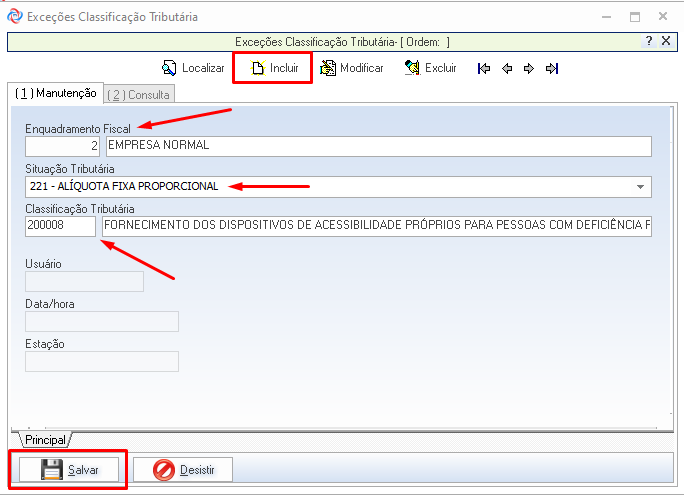Go to the previous record arrow
The height and width of the screenshot is (495, 684).
tap(507, 69)
